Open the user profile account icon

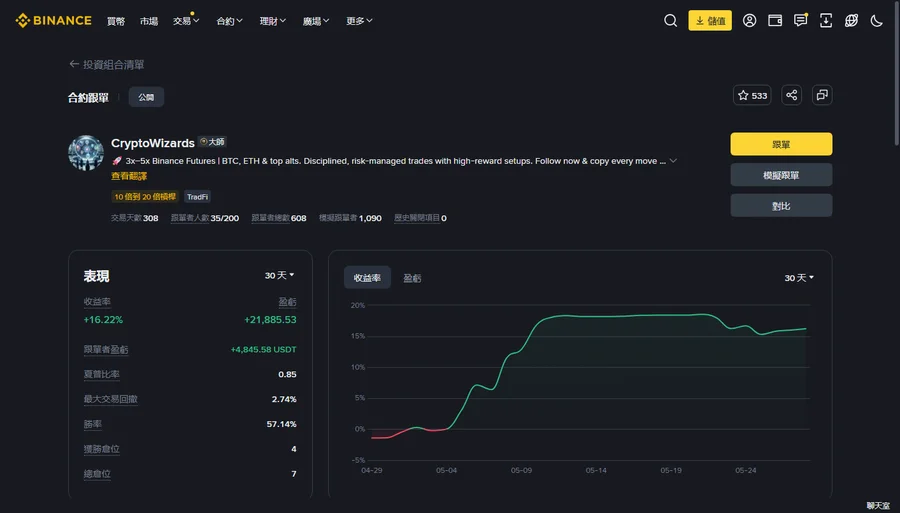[x=749, y=21]
